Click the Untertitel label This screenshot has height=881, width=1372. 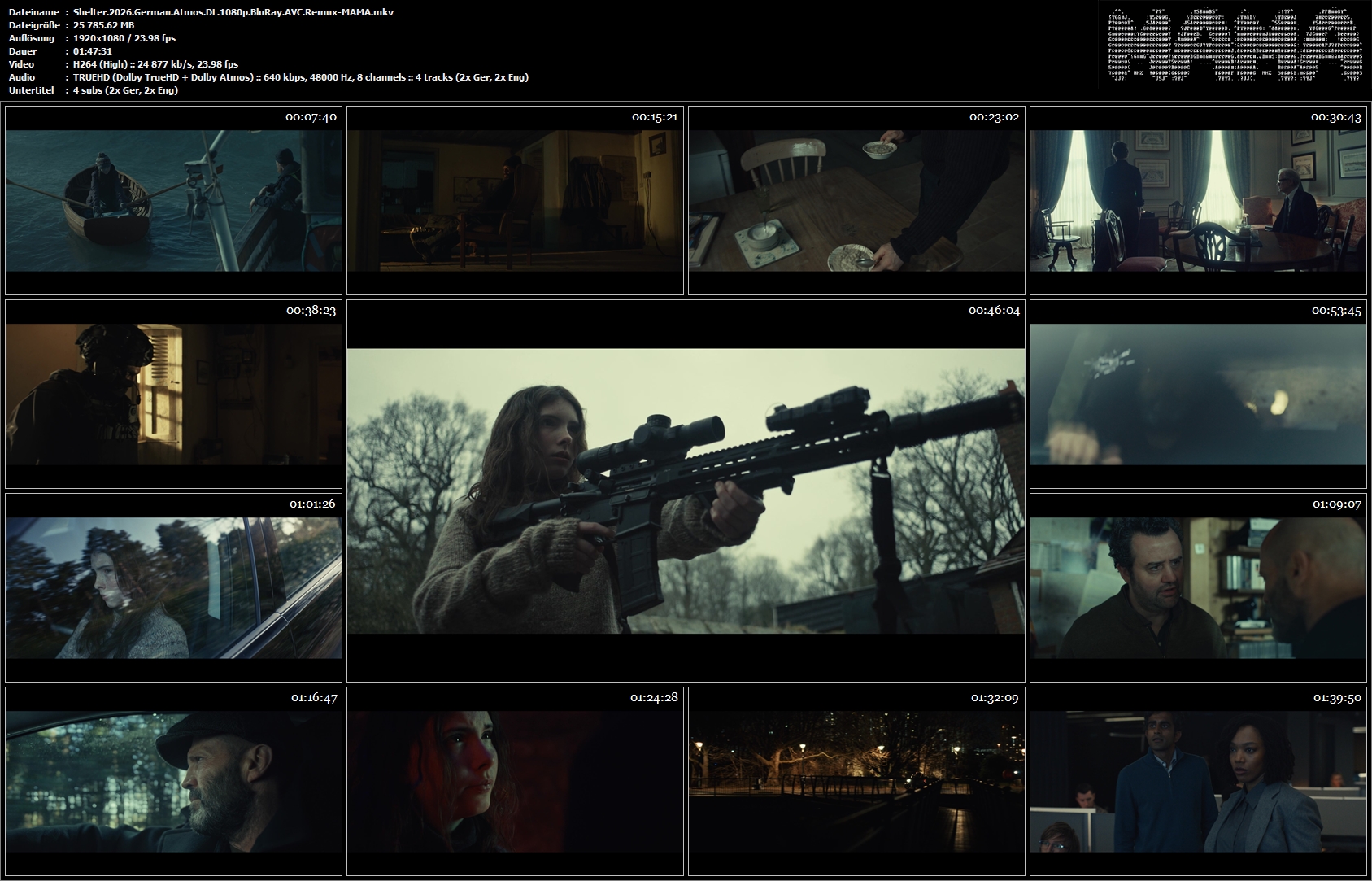pos(31,90)
